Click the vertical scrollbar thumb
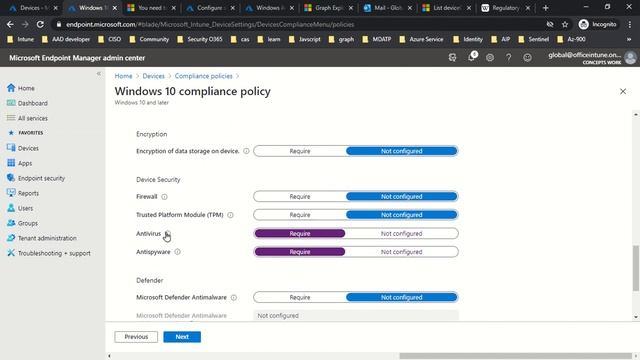The image size is (640, 360). pos(636,268)
